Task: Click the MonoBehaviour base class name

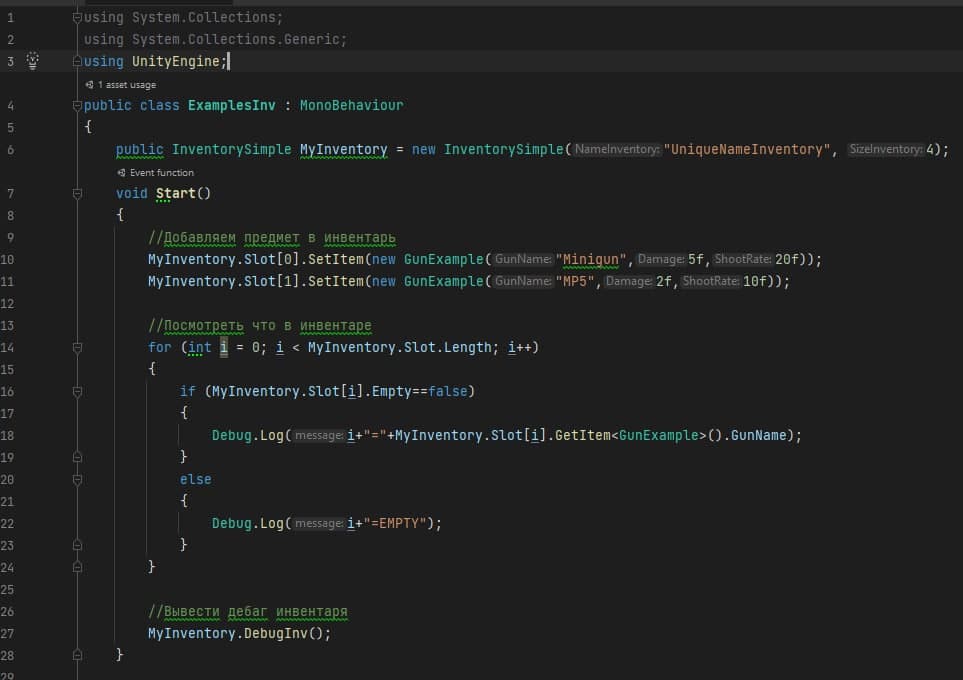Action: point(355,105)
